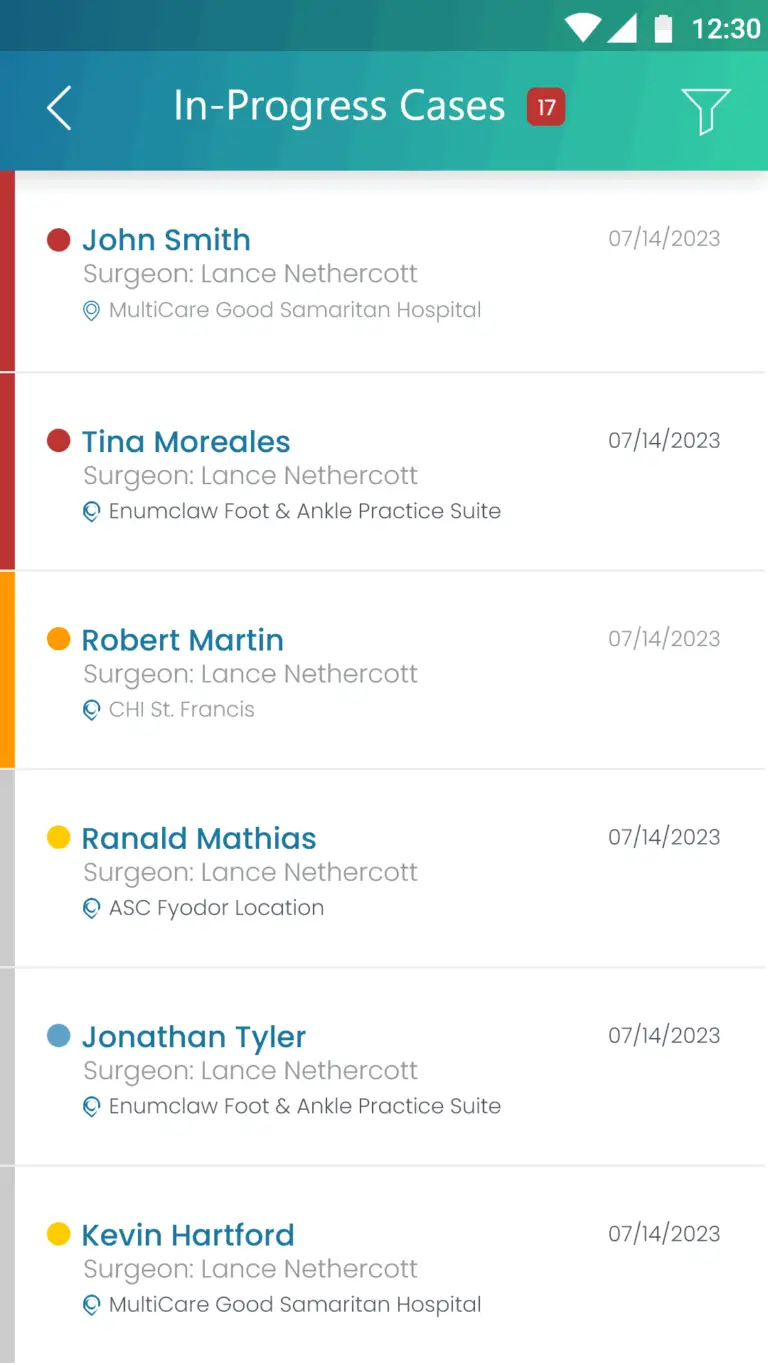The width and height of the screenshot is (768, 1365).
Task: Tap the red 17 cases badge
Action: (x=546, y=107)
